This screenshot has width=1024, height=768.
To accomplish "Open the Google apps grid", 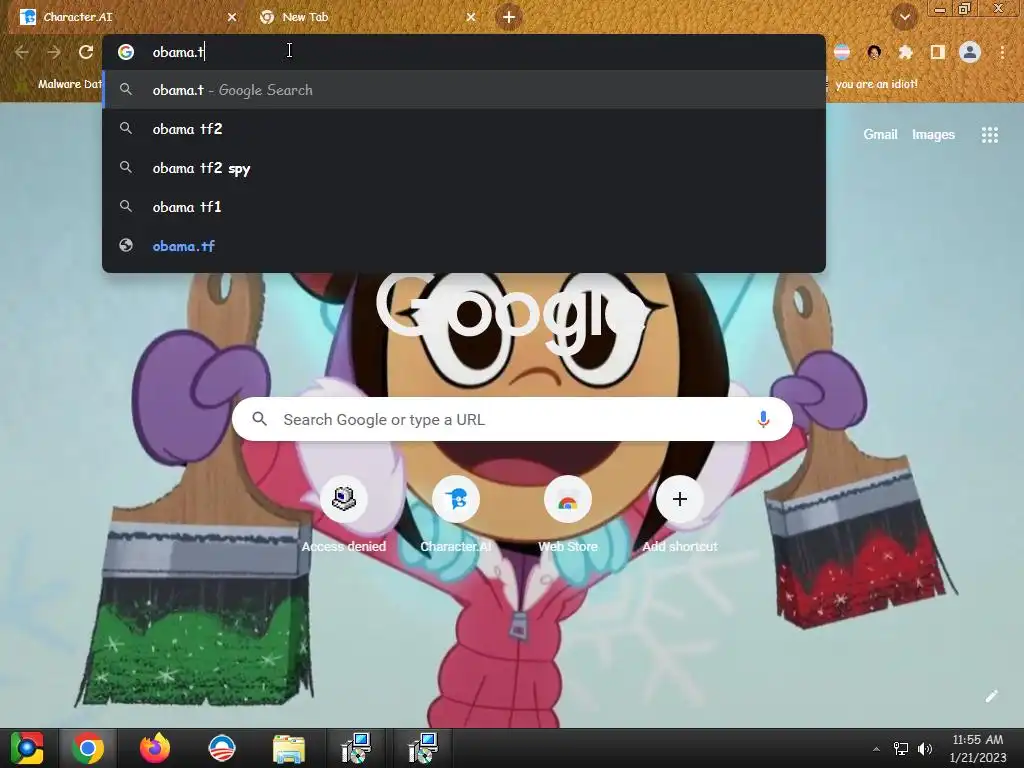I will (990, 135).
